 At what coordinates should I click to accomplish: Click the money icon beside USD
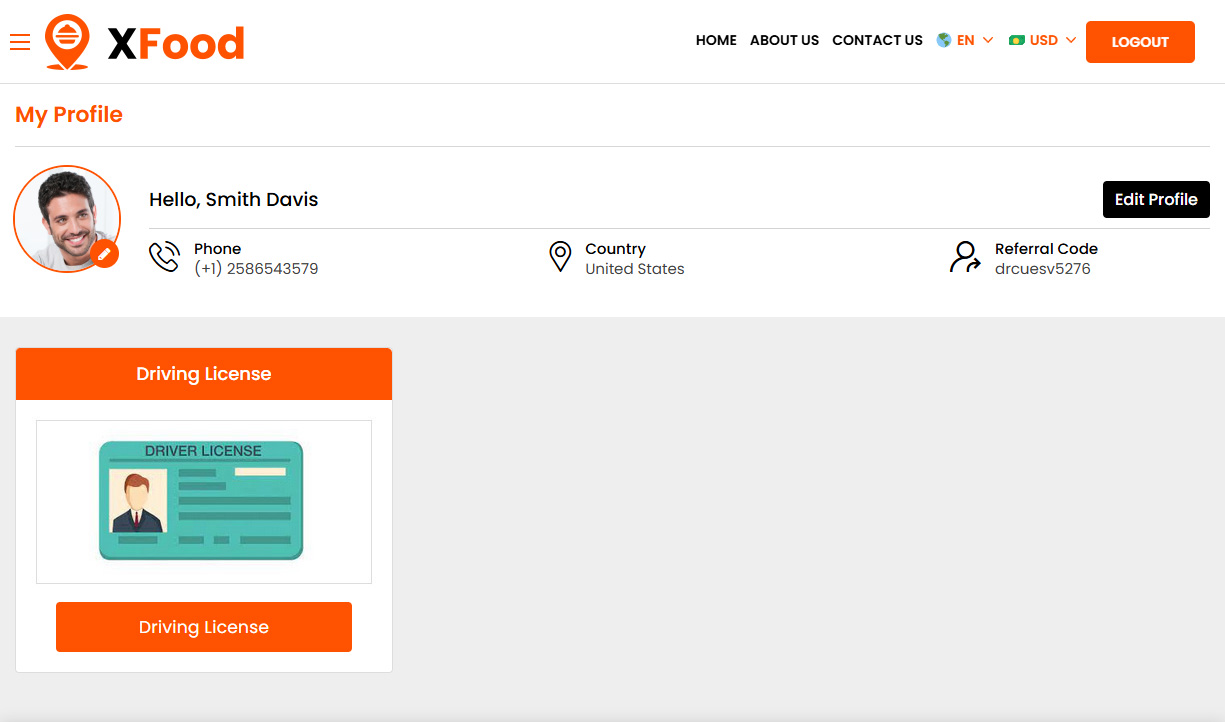[1017, 41]
